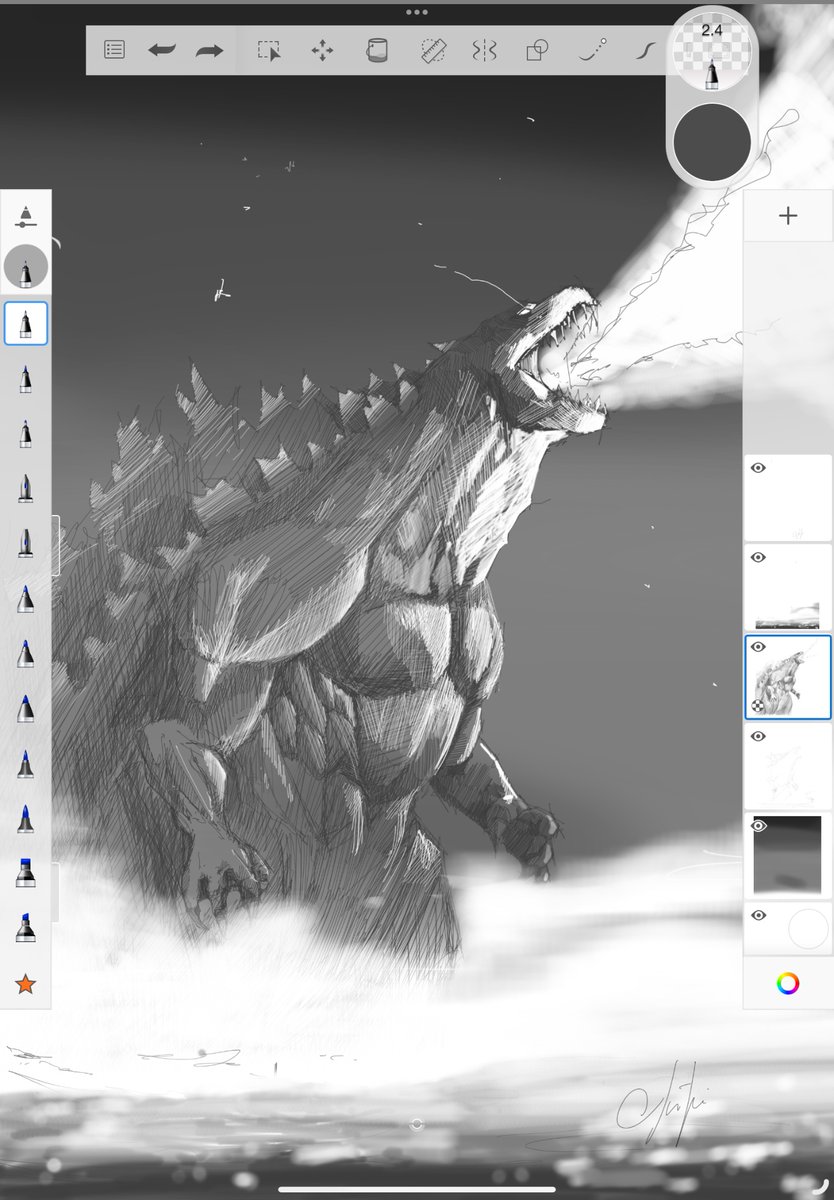The width and height of the screenshot is (834, 1200).
Task: Tap the orange star favorites icon
Action: click(26, 984)
